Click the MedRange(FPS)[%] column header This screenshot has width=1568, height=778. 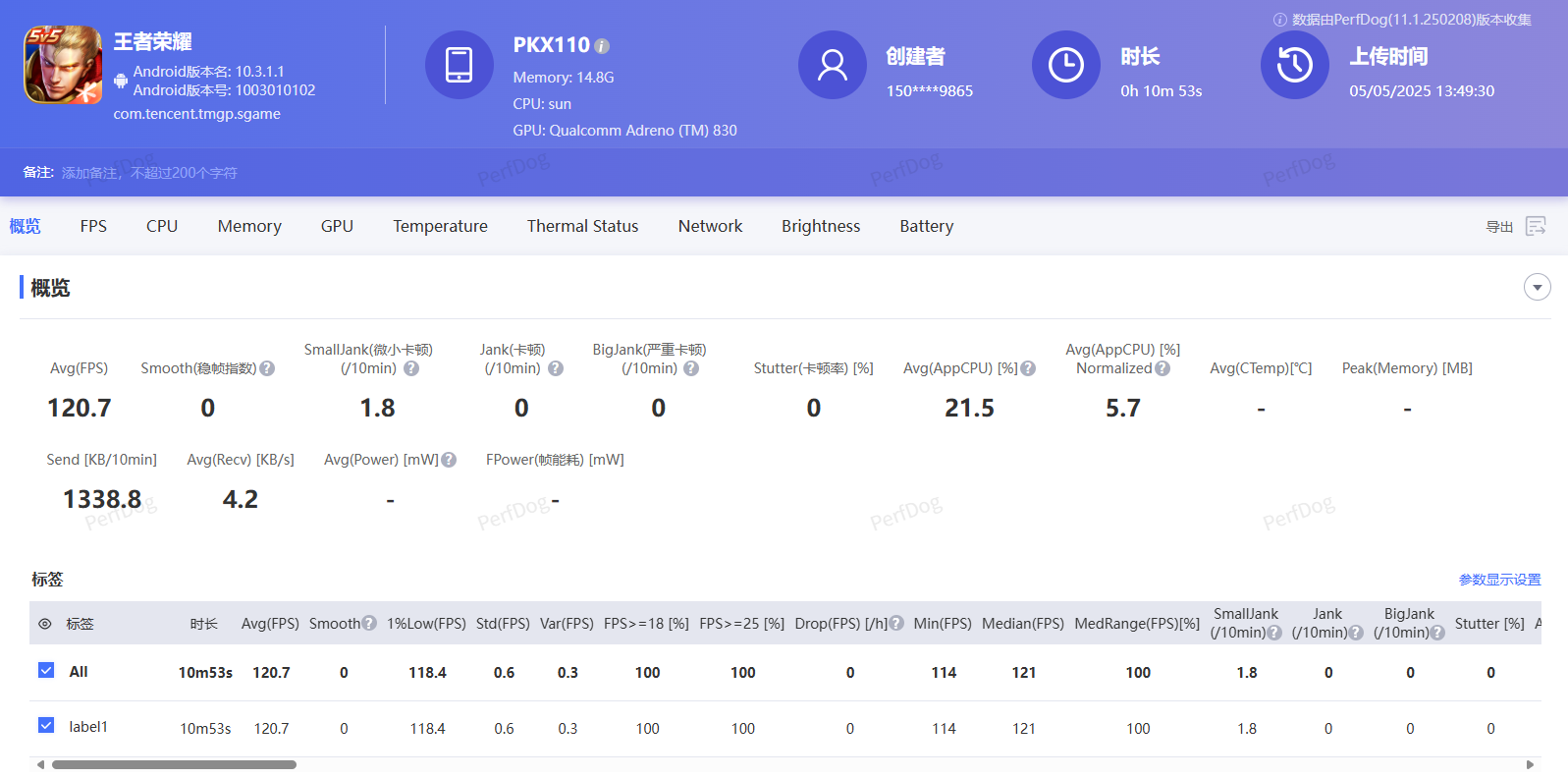(x=1137, y=623)
